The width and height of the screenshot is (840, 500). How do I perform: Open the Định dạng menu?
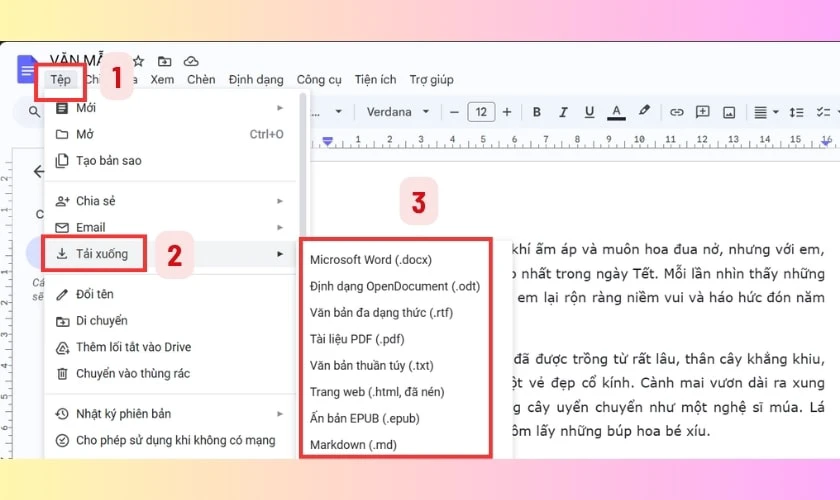256,80
